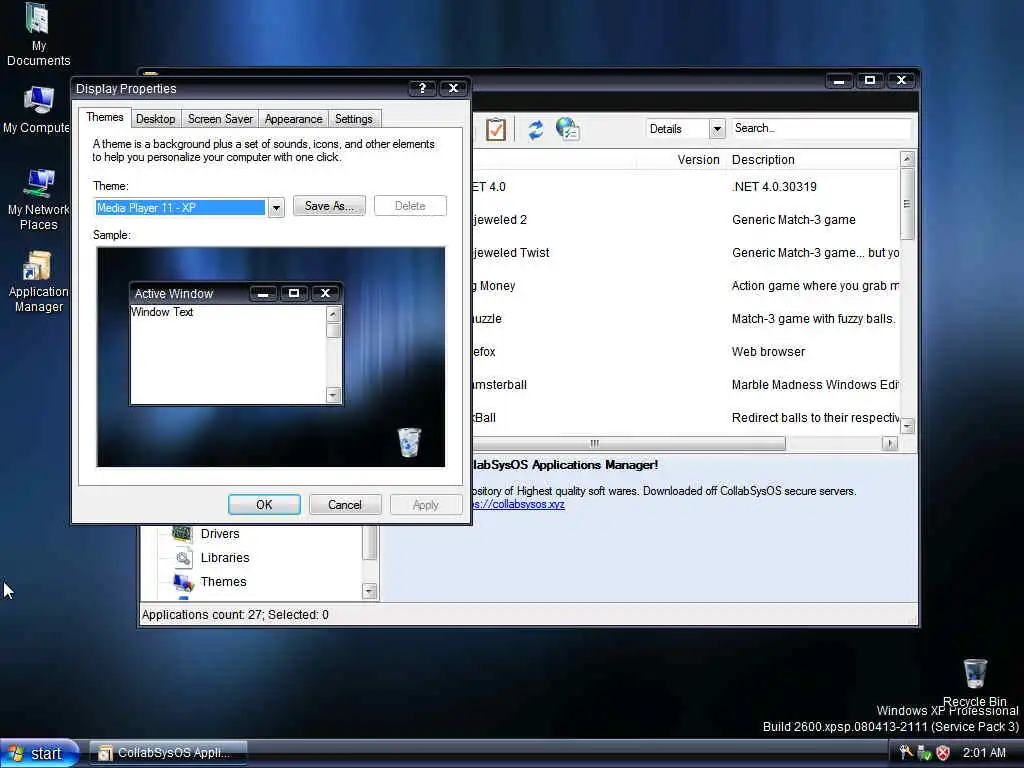Open the collabsysos.xyz link
Screen dimensions: 1024x768
click(x=519, y=504)
